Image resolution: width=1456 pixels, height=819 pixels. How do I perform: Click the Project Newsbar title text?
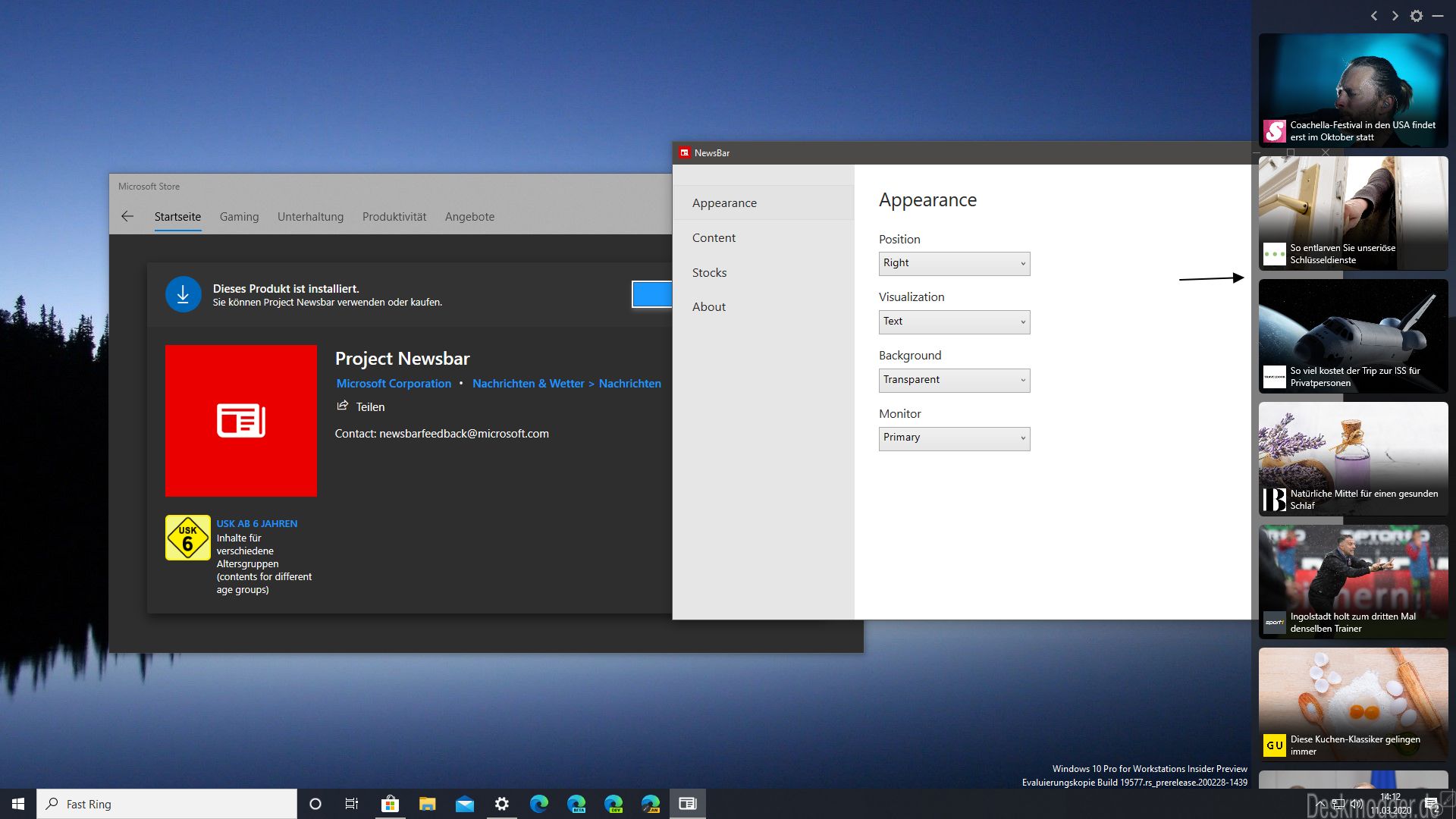point(402,359)
